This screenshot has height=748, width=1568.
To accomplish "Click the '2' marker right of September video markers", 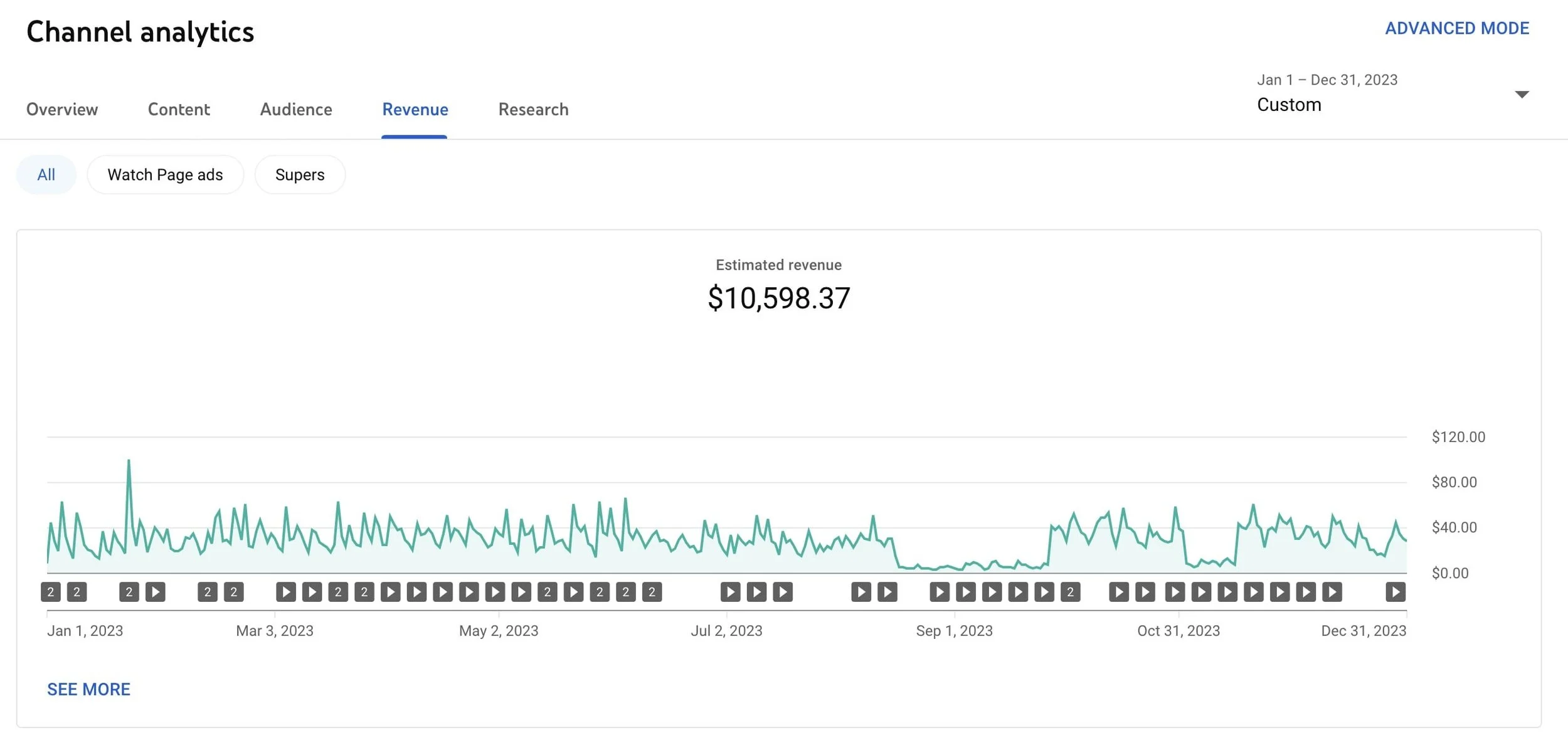I will (x=1070, y=592).
